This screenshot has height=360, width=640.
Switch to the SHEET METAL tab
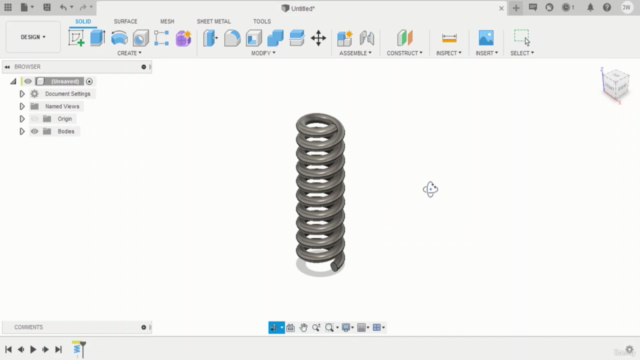tap(213, 21)
